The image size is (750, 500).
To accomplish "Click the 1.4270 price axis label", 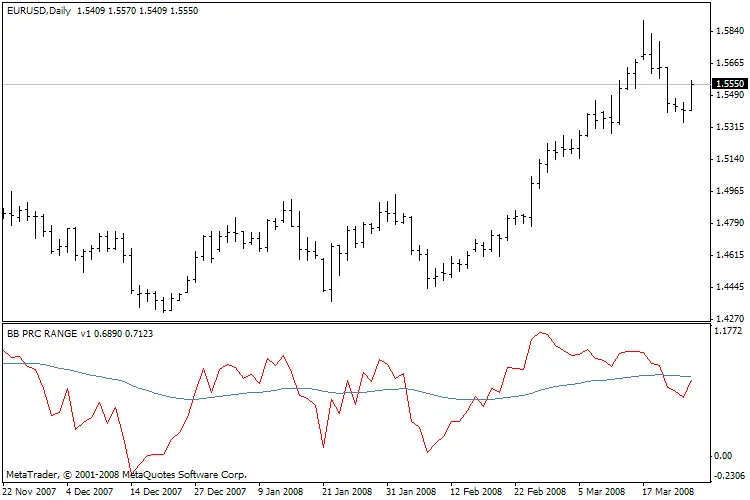I will [729, 317].
